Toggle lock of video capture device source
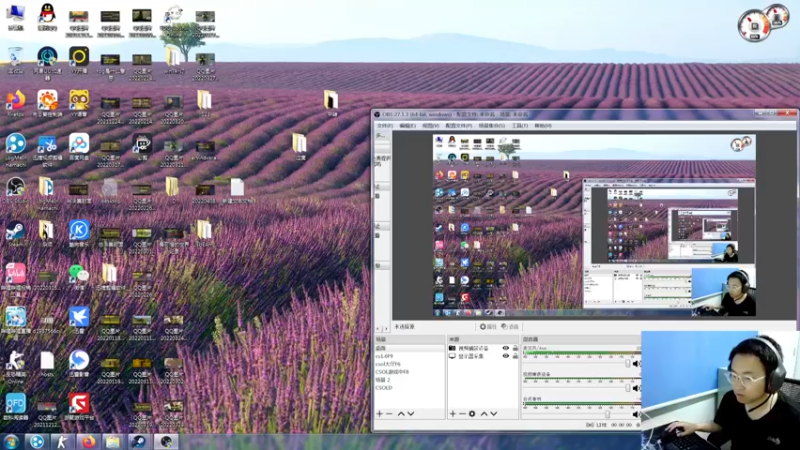Image resolution: width=800 pixels, height=450 pixels. tap(515, 348)
